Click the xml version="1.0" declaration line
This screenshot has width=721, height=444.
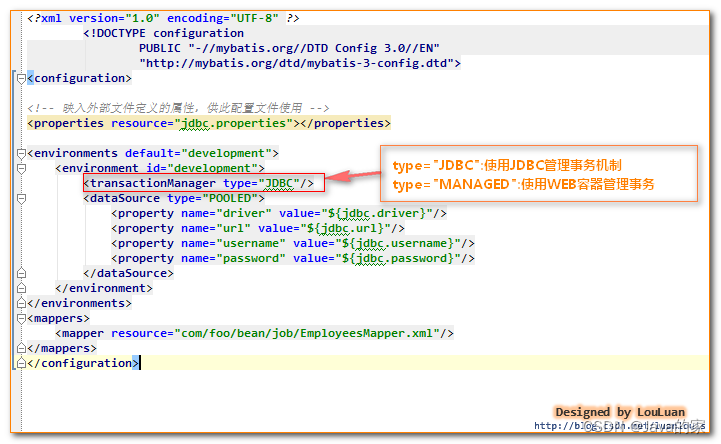[163, 18]
